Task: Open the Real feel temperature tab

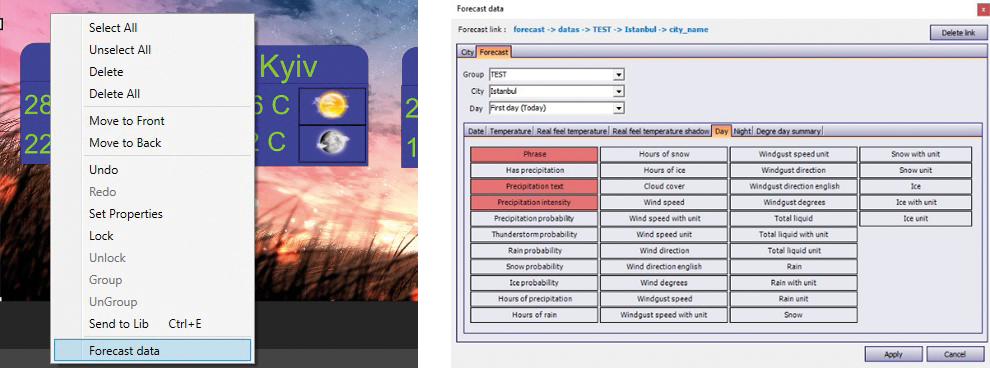Action: pyautogui.click(x=572, y=131)
